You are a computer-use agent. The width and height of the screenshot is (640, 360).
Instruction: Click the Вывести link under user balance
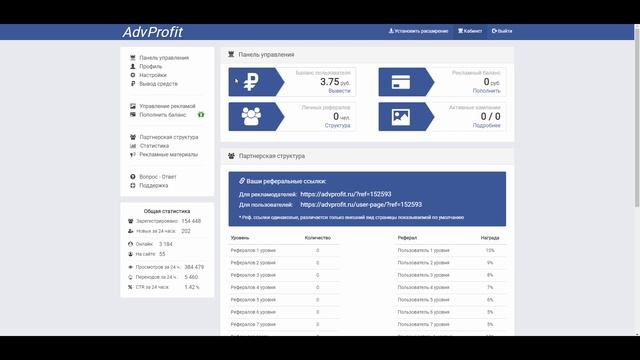pyautogui.click(x=339, y=91)
